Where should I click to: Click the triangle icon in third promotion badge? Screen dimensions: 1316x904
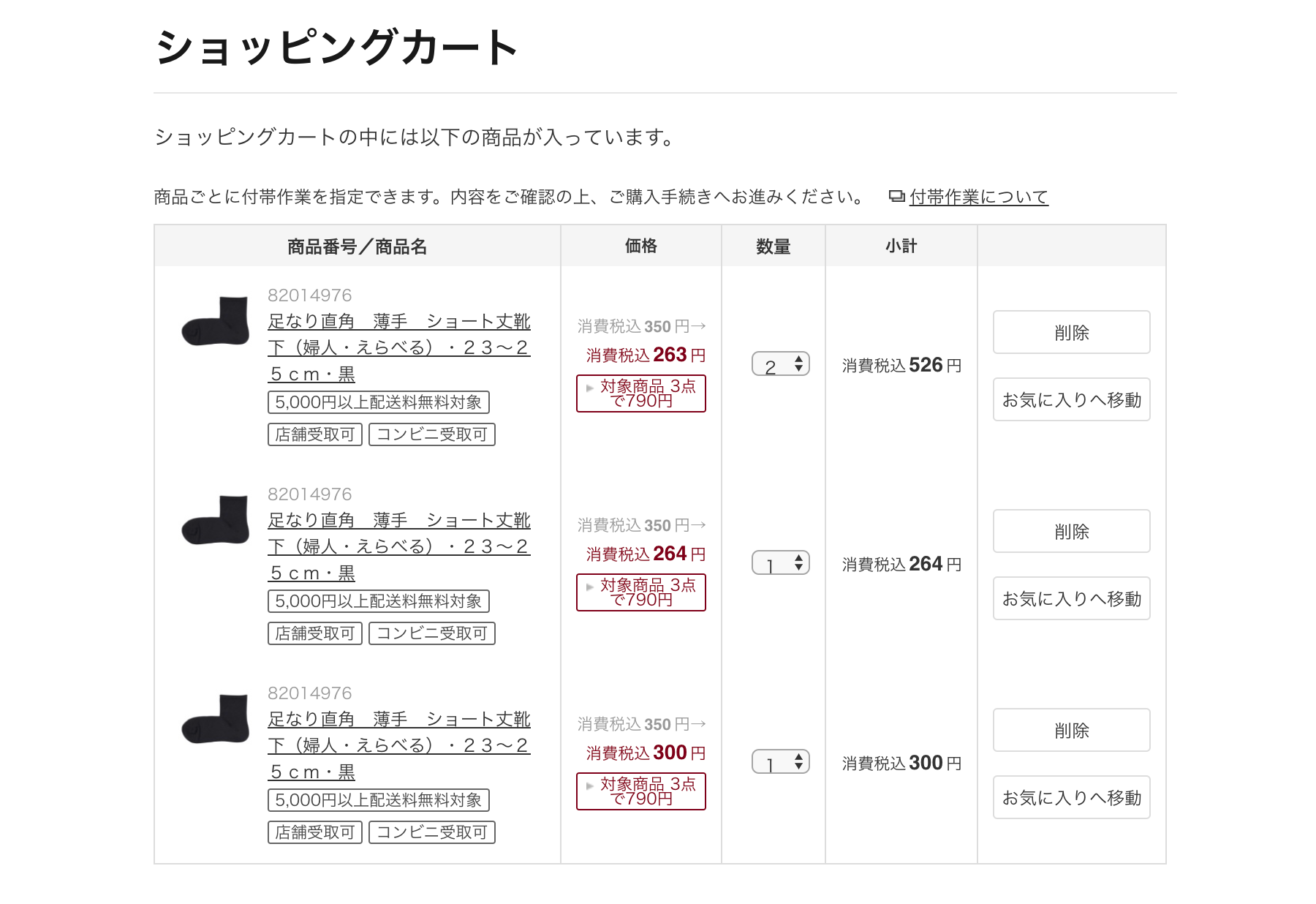click(590, 786)
